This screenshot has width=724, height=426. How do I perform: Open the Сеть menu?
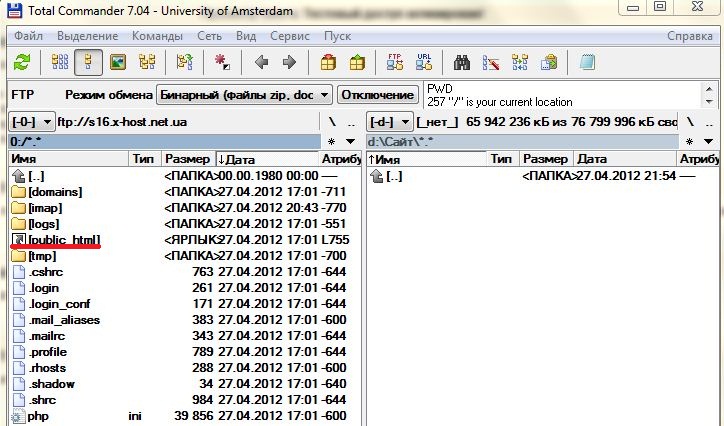click(209, 36)
